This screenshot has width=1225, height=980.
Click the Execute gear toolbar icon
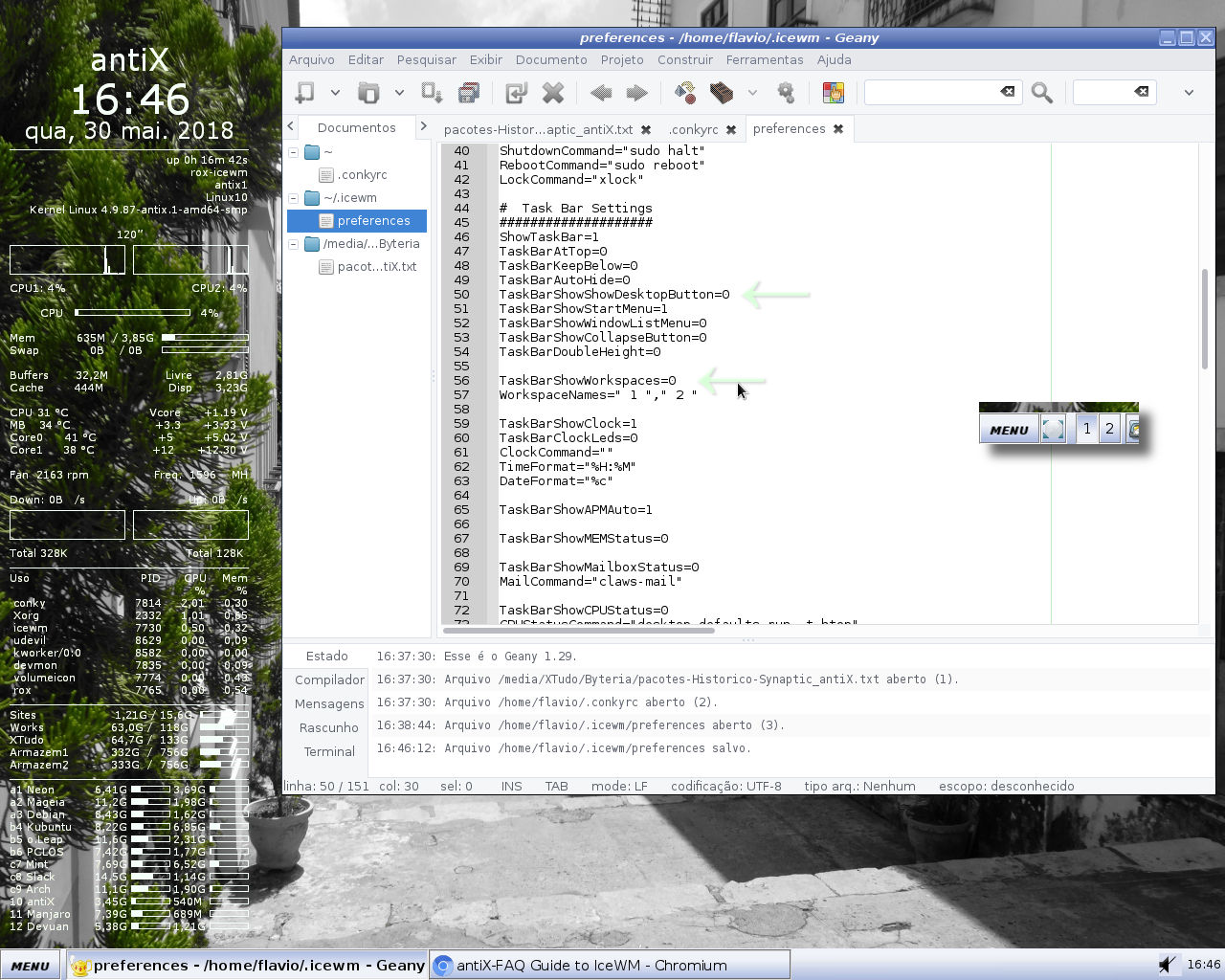tap(786, 93)
